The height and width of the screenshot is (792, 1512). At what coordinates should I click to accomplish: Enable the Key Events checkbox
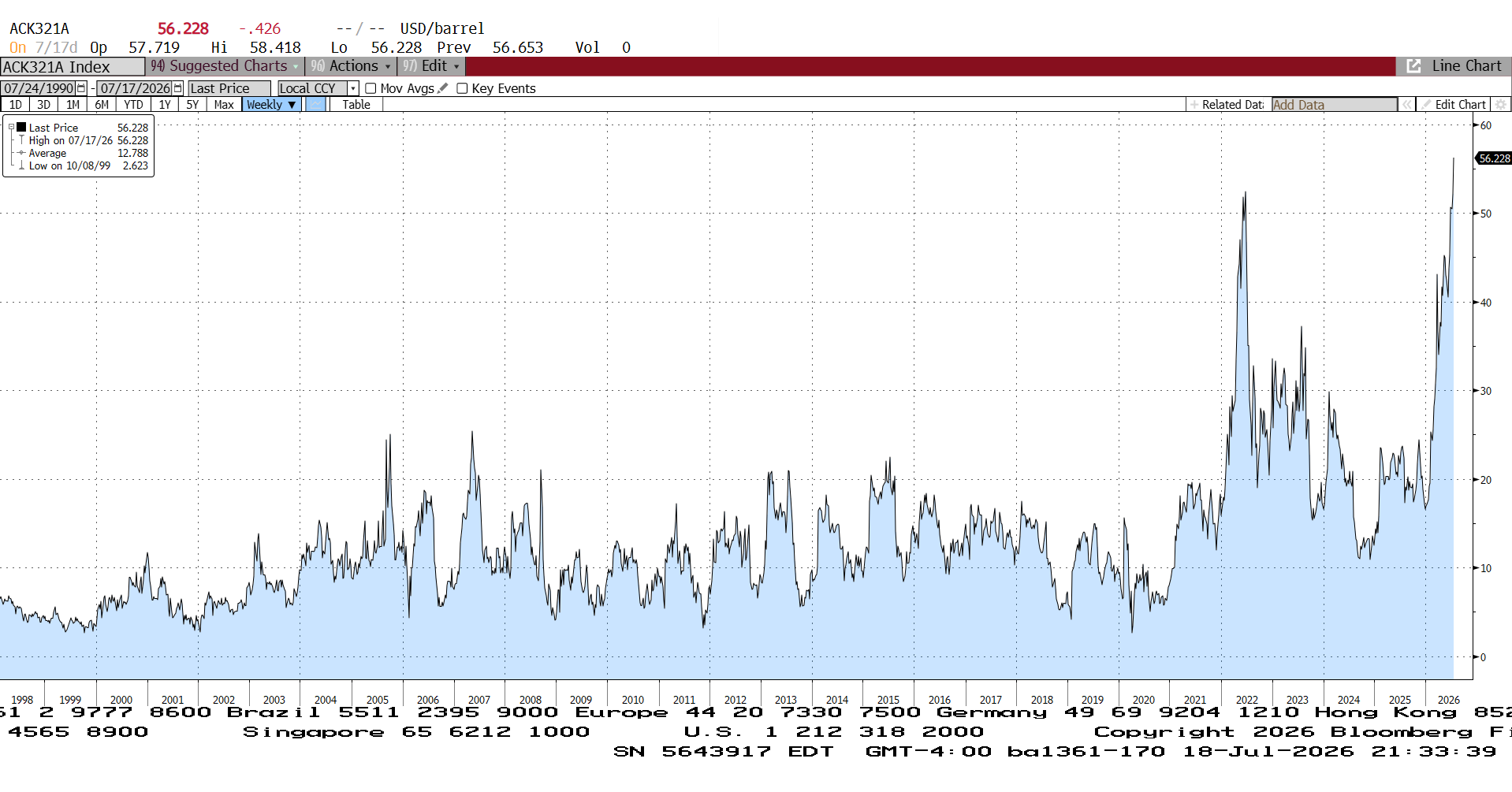(462, 88)
